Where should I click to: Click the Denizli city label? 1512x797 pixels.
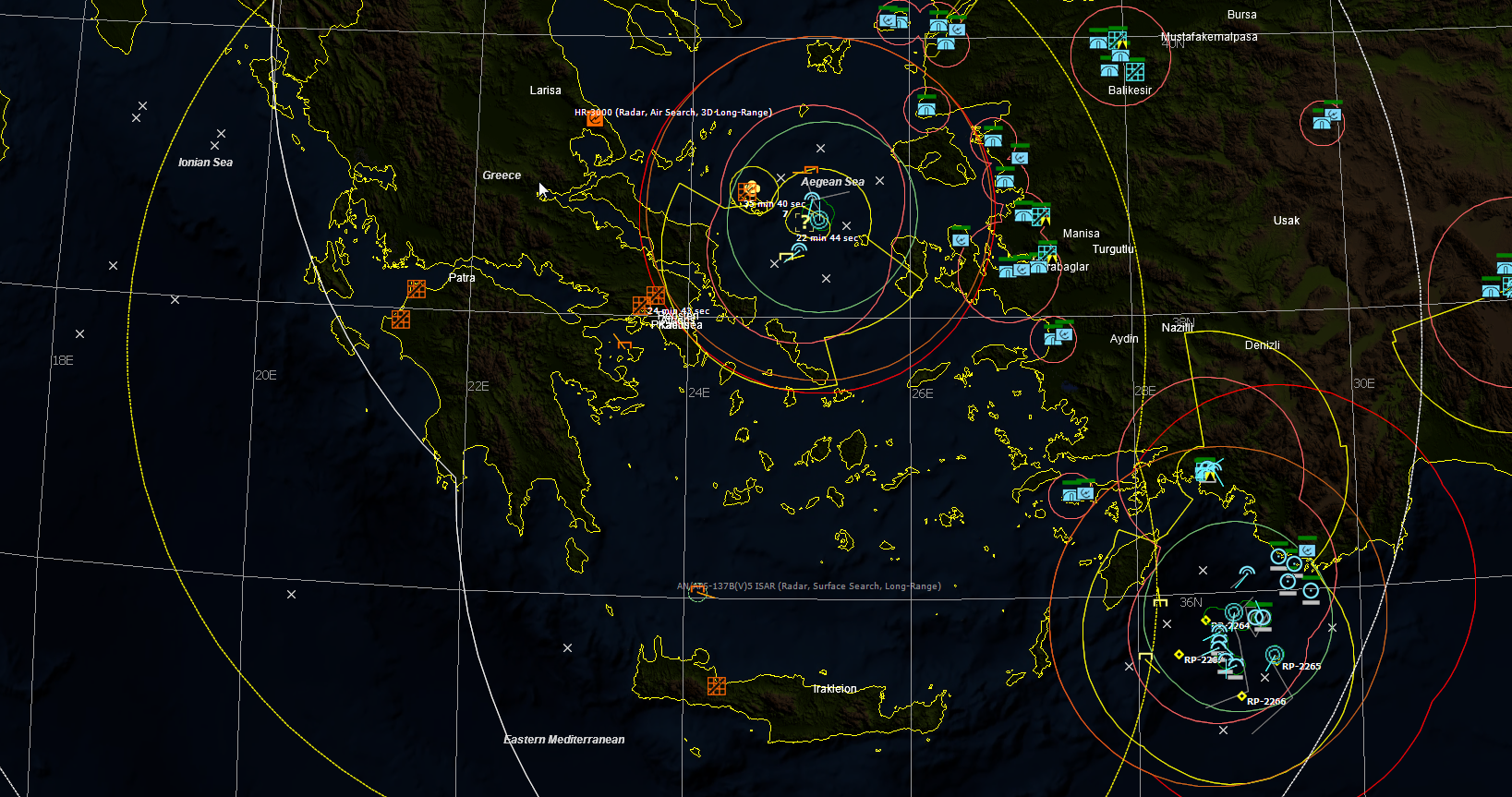tap(1262, 345)
